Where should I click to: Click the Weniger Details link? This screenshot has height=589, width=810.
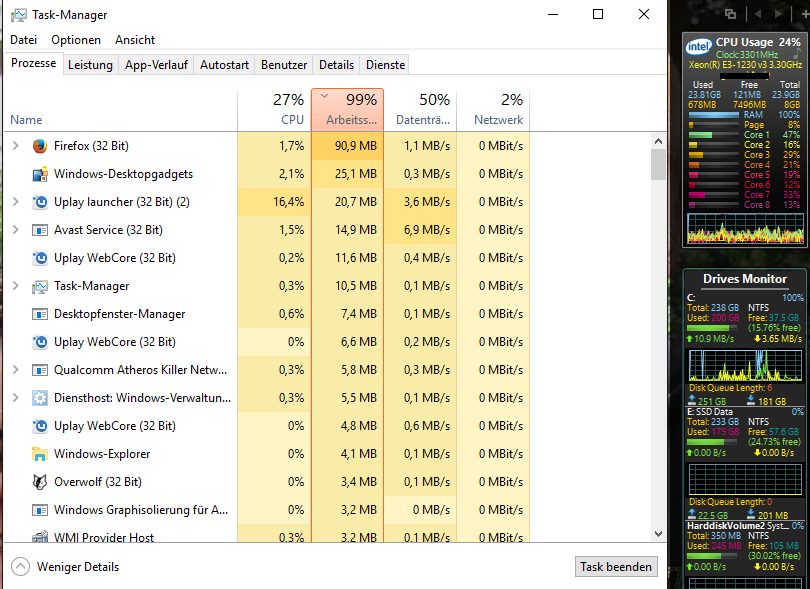77,567
